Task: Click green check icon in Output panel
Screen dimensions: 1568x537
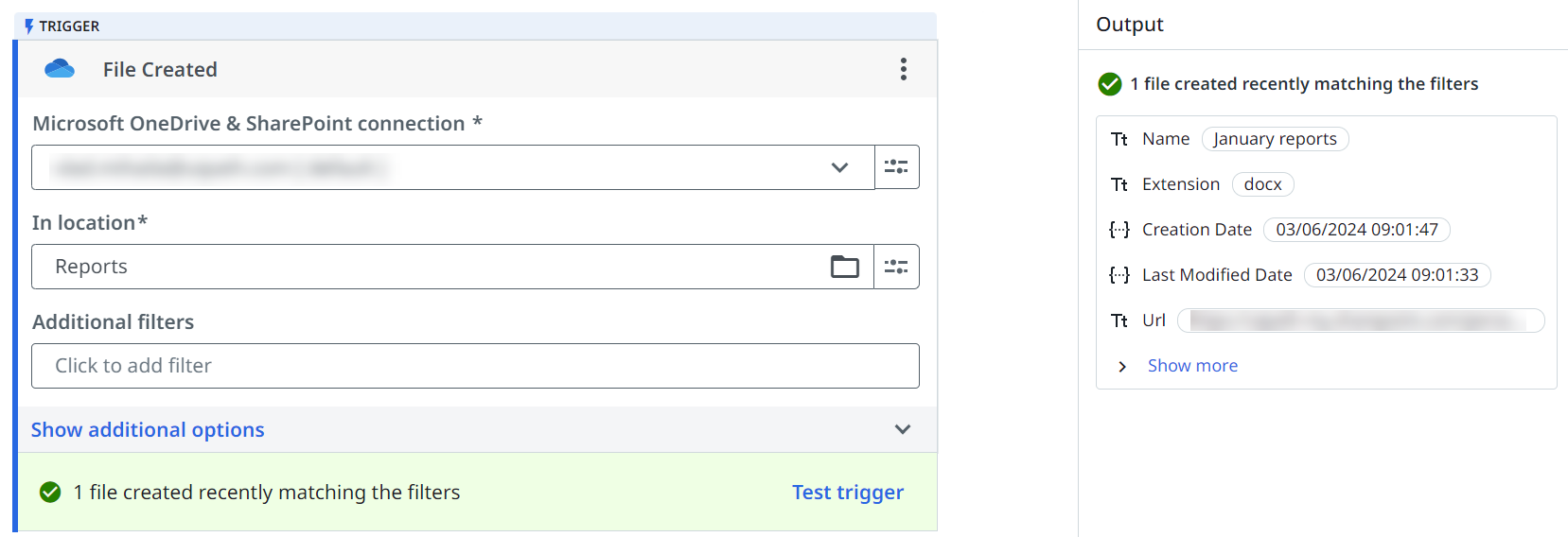Action: 1110,84
